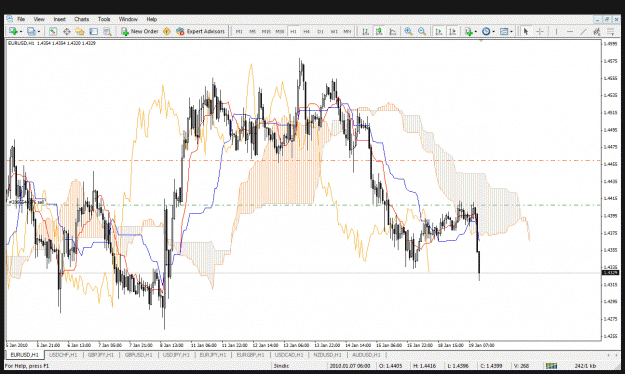Click the New Chart toolbar icon
Screen dimensions: 625x374
[13, 31]
